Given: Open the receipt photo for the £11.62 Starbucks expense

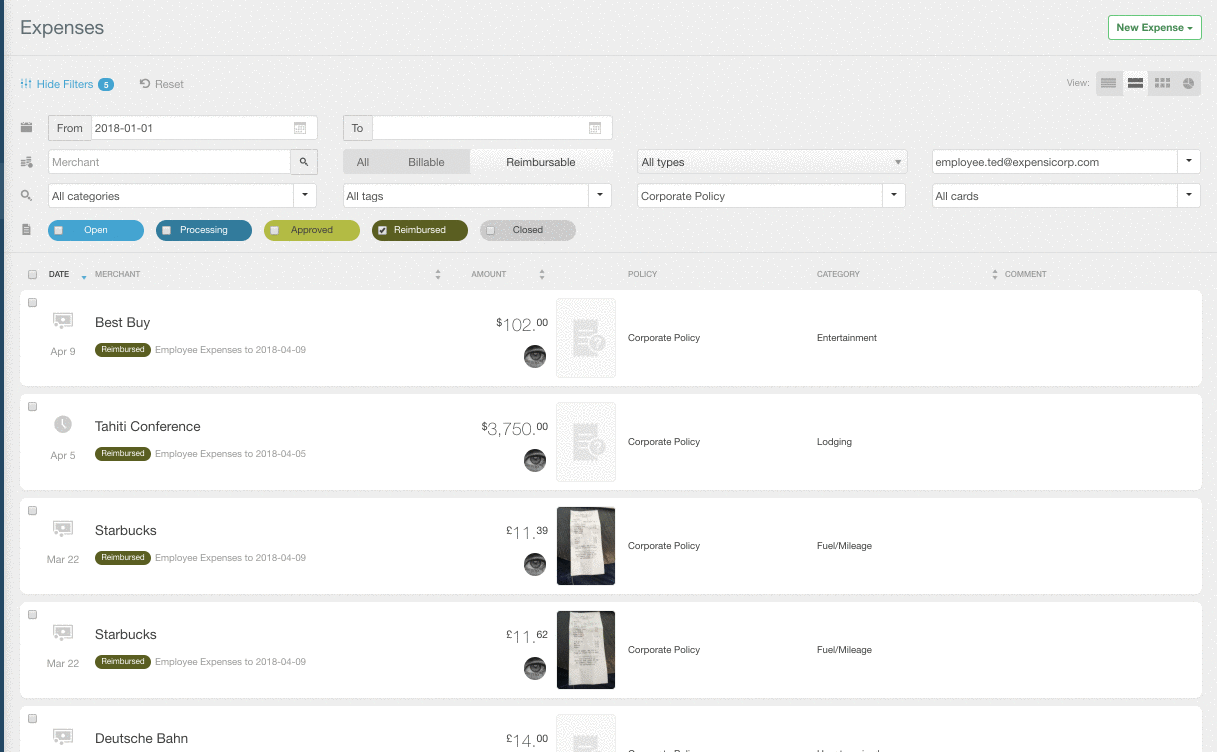Looking at the screenshot, I should coord(586,650).
